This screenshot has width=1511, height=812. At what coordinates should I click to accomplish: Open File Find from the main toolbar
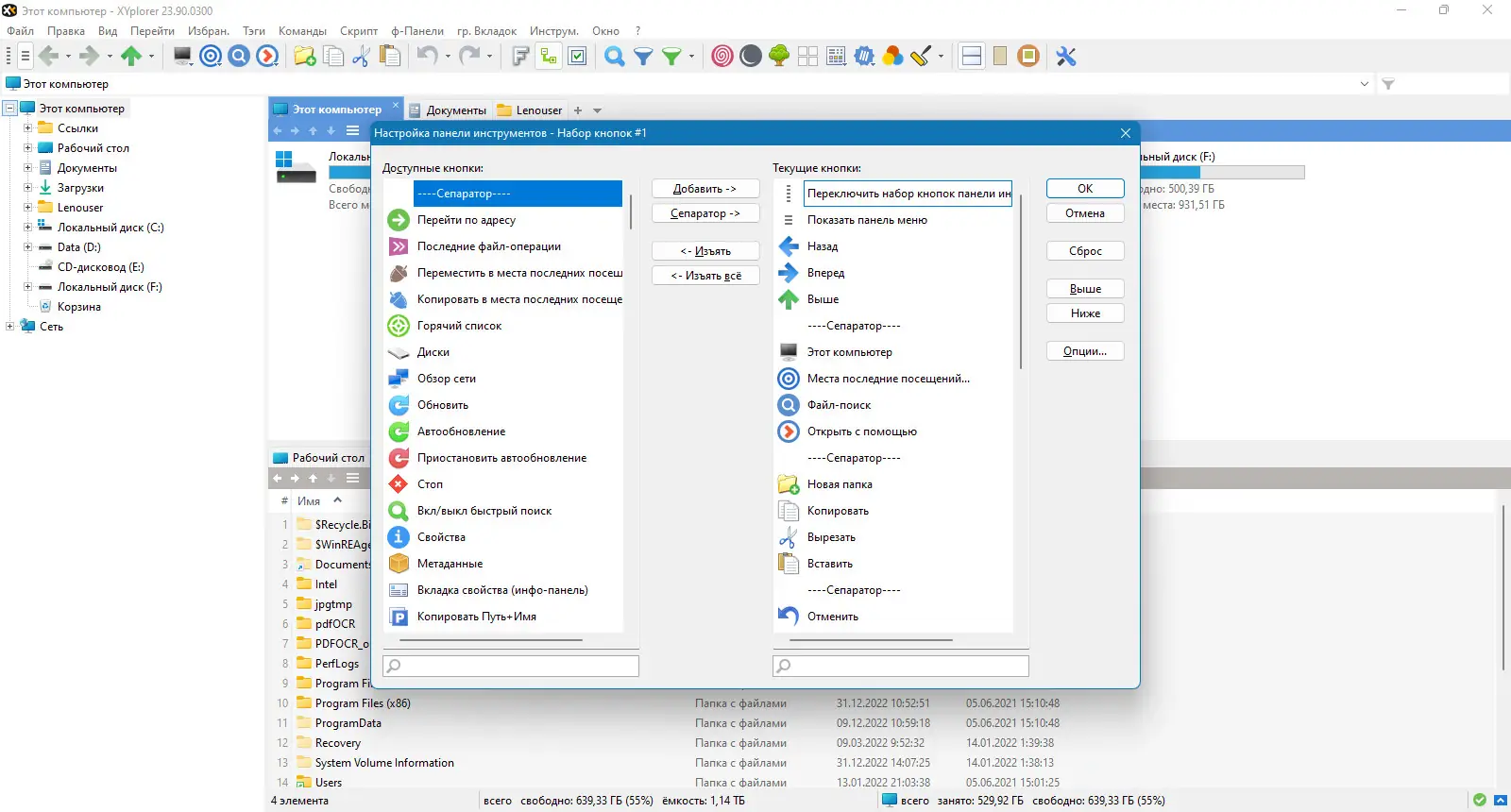240,57
